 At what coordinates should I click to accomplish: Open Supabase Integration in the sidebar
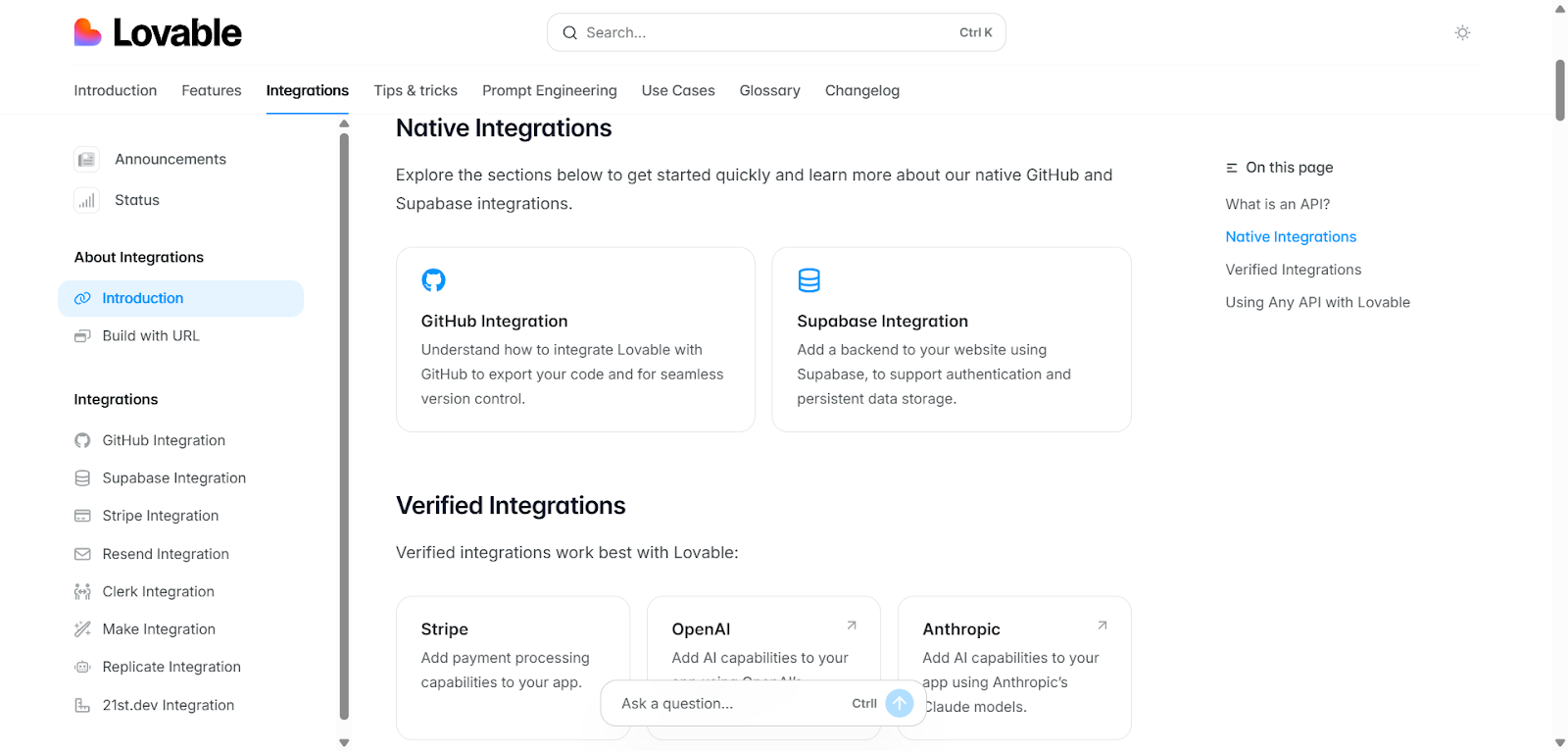point(174,478)
